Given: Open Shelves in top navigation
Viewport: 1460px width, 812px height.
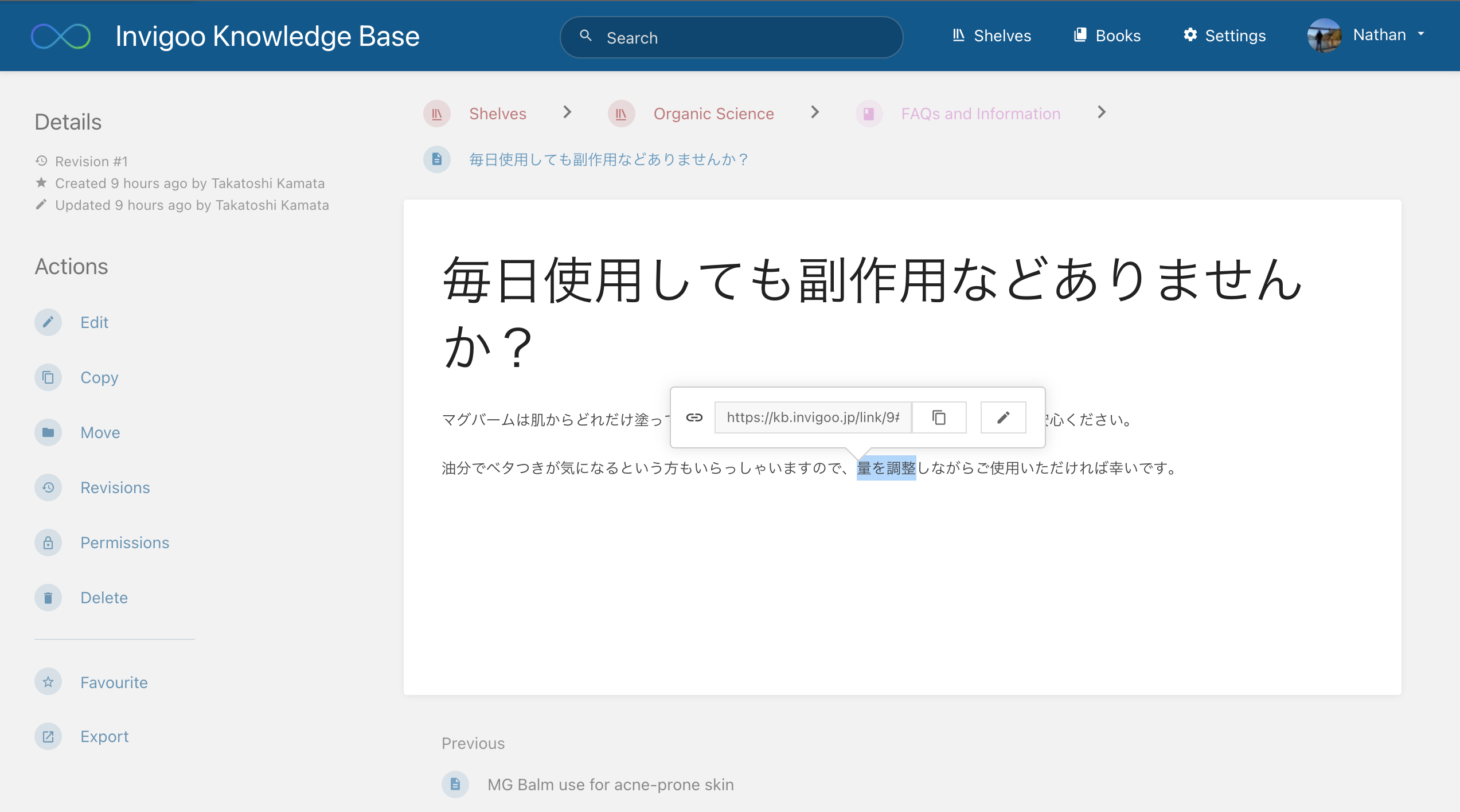Looking at the screenshot, I should 991,36.
